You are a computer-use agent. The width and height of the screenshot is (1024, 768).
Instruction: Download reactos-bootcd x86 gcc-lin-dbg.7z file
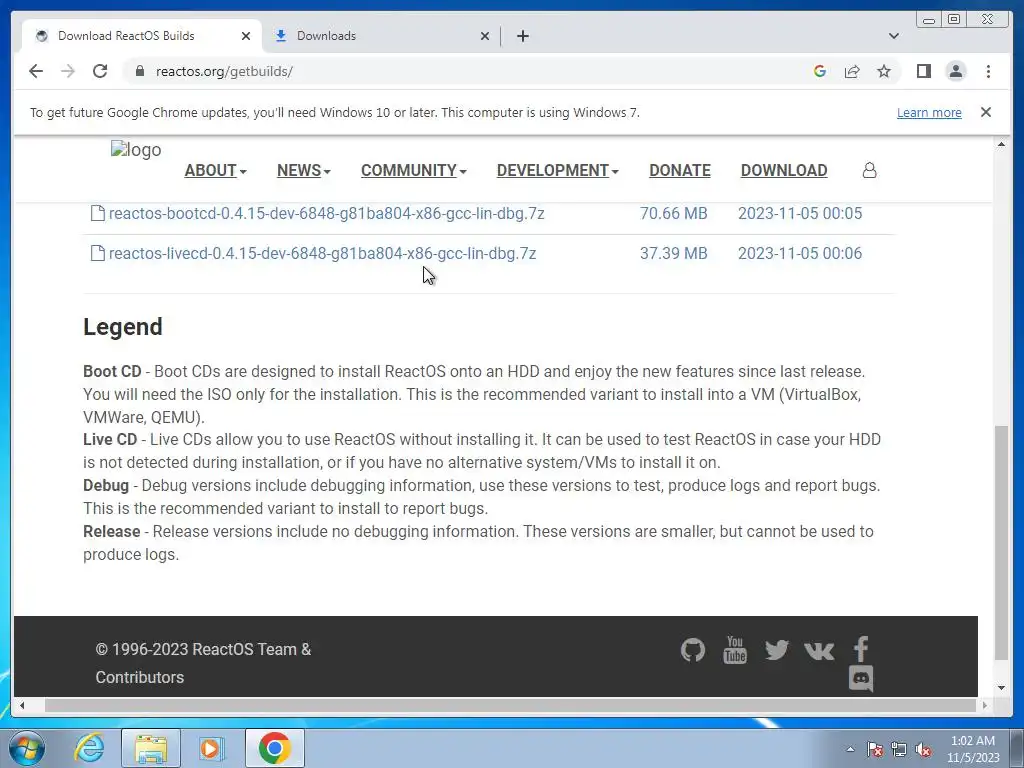click(327, 214)
